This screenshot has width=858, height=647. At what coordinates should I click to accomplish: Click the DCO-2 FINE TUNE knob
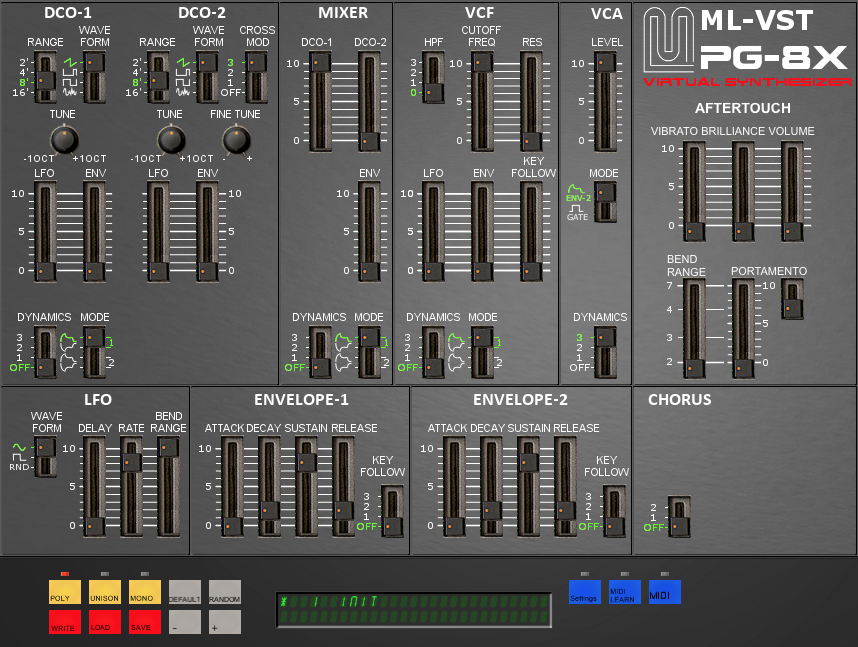[x=236, y=140]
